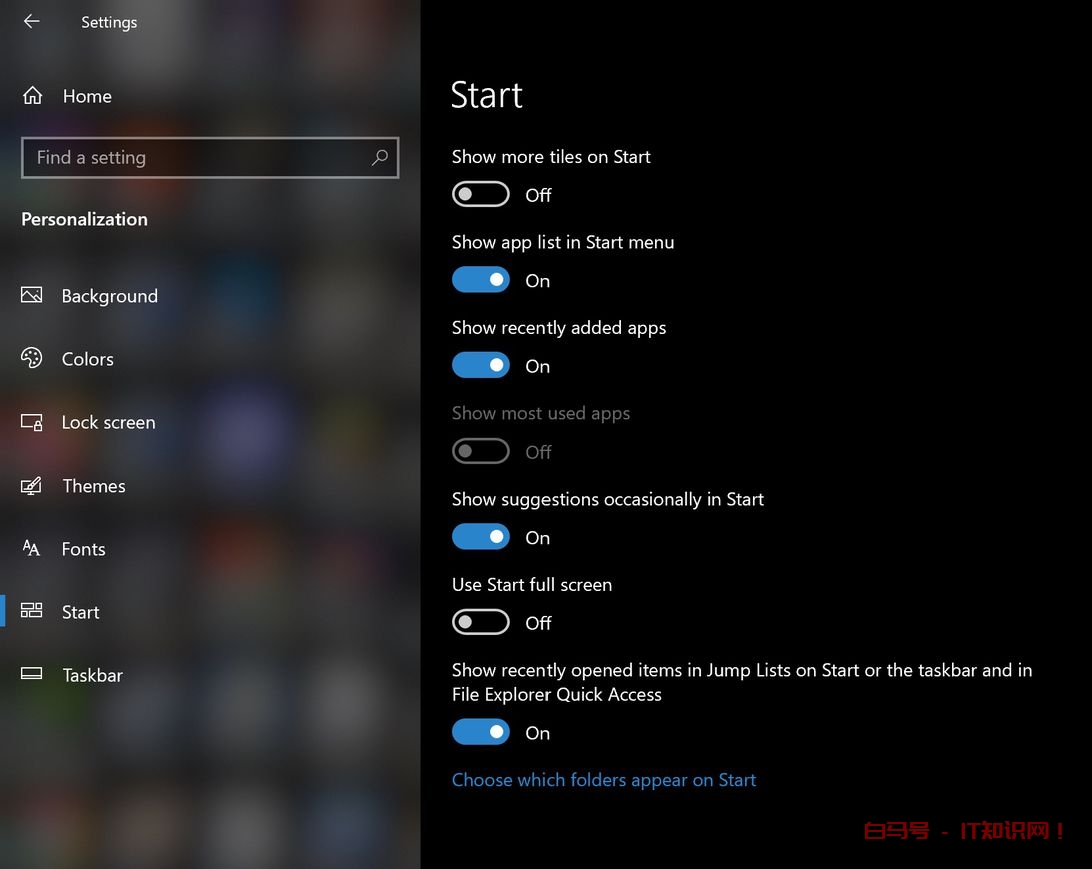Click the Fonts icon in sidebar
1092x869 pixels.
pyautogui.click(x=32, y=549)
